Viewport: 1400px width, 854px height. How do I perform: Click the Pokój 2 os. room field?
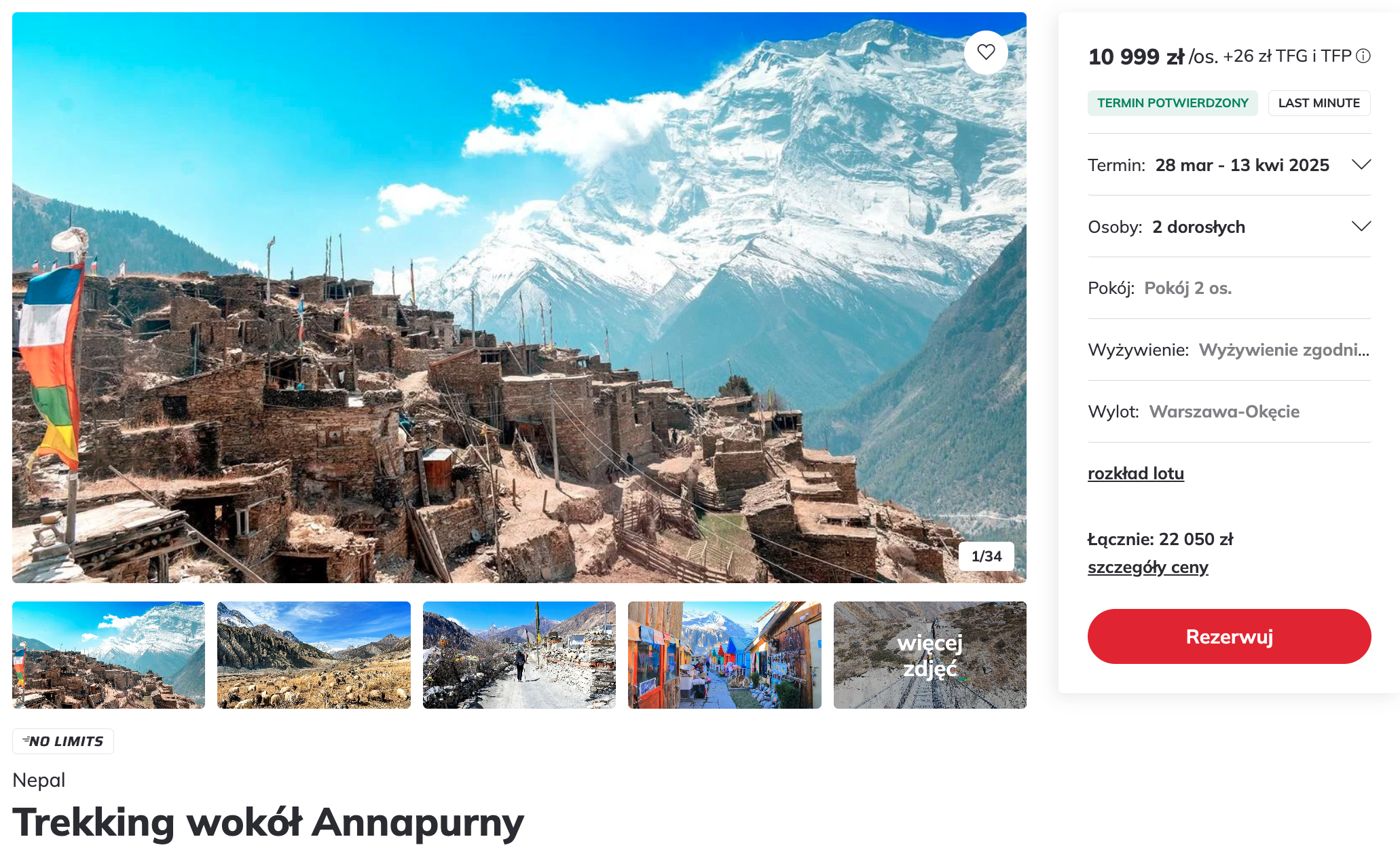click(1229, 288)
